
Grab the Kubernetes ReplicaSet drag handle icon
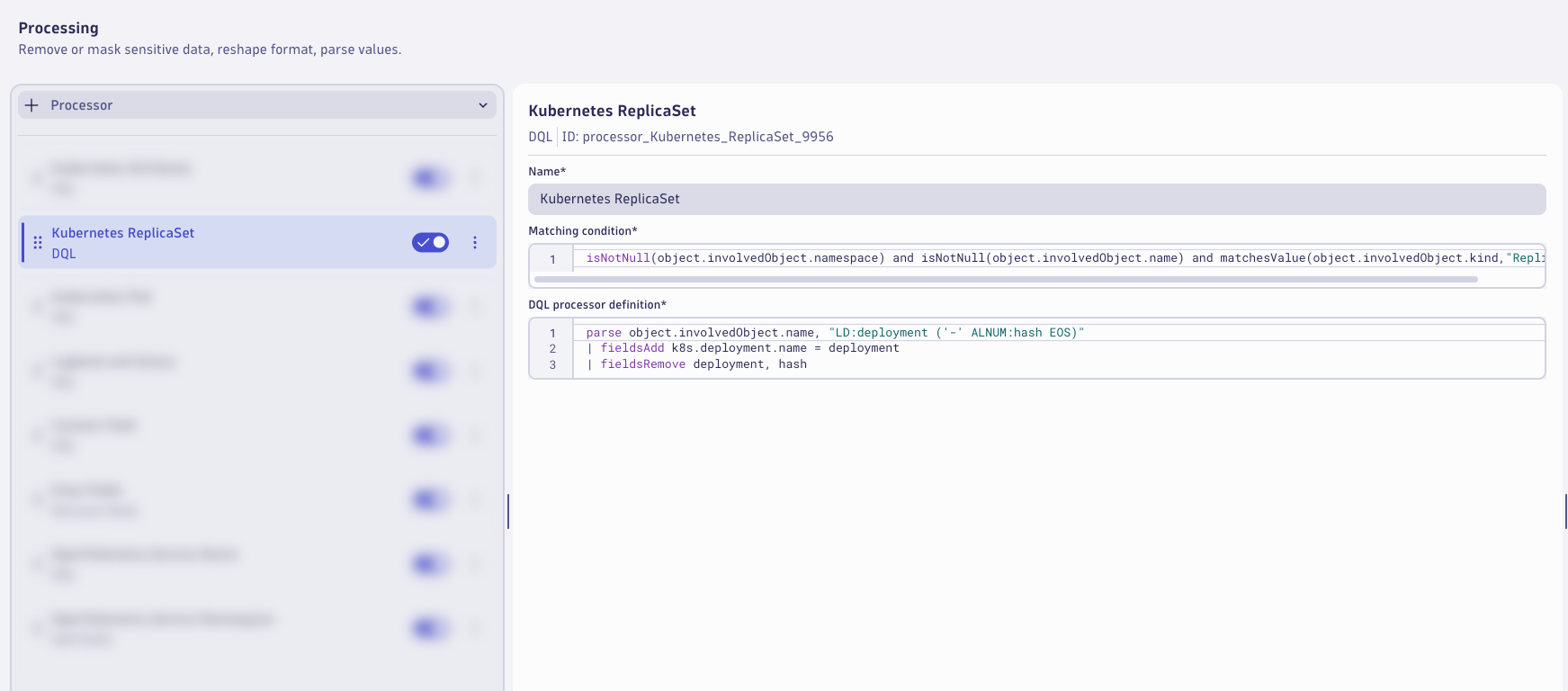[38, 242]
